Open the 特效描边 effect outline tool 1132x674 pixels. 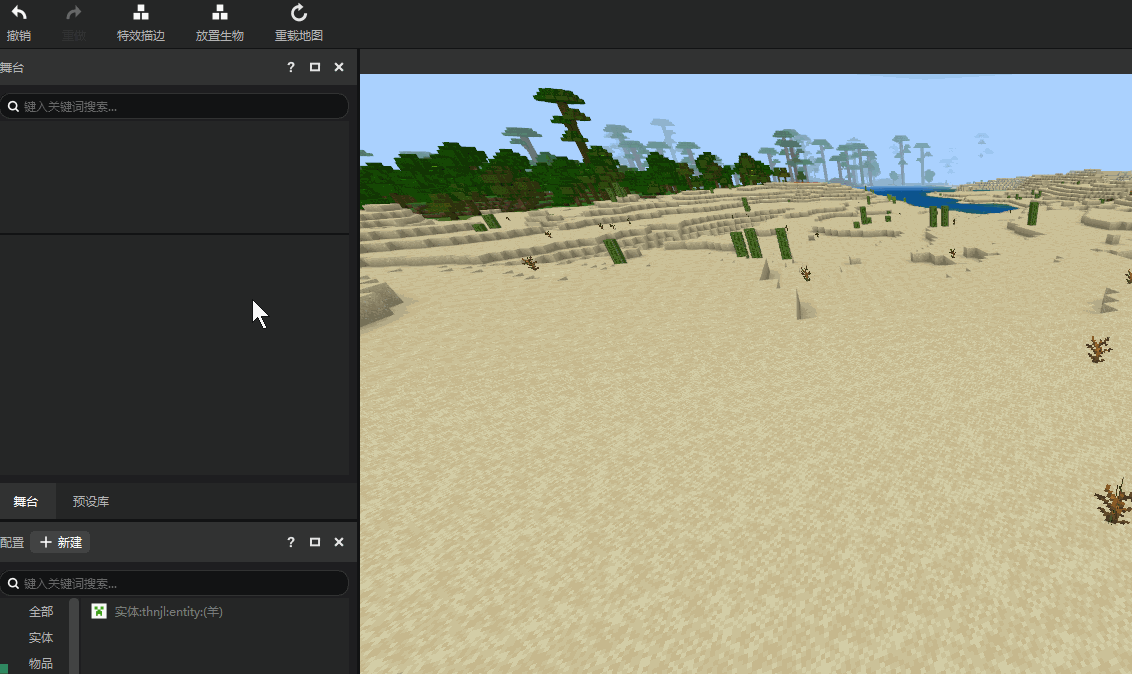141,23
